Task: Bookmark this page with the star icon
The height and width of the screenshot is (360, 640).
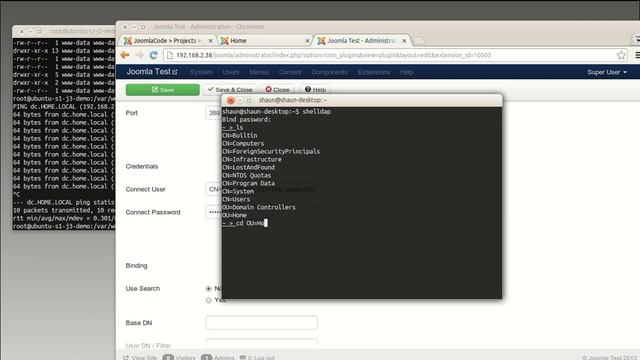Action: tap(621, 55)
